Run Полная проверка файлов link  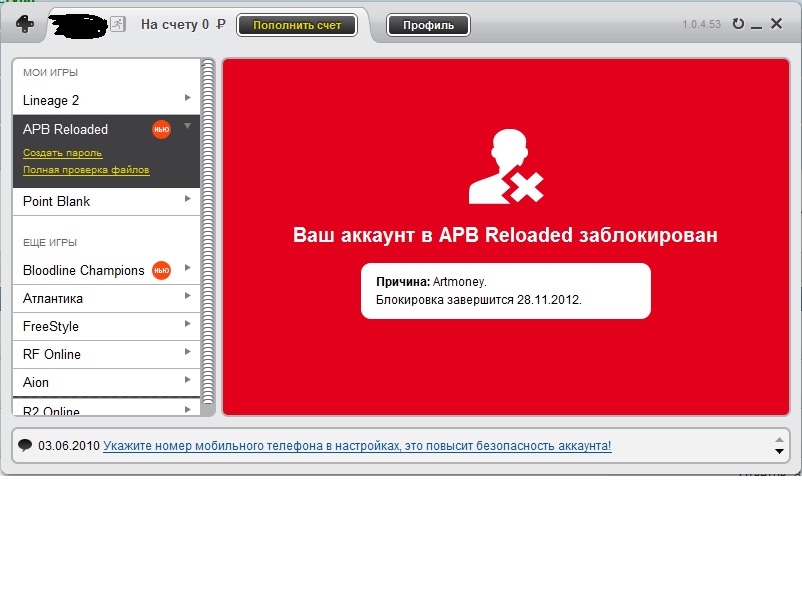click(x=86, y=170)
